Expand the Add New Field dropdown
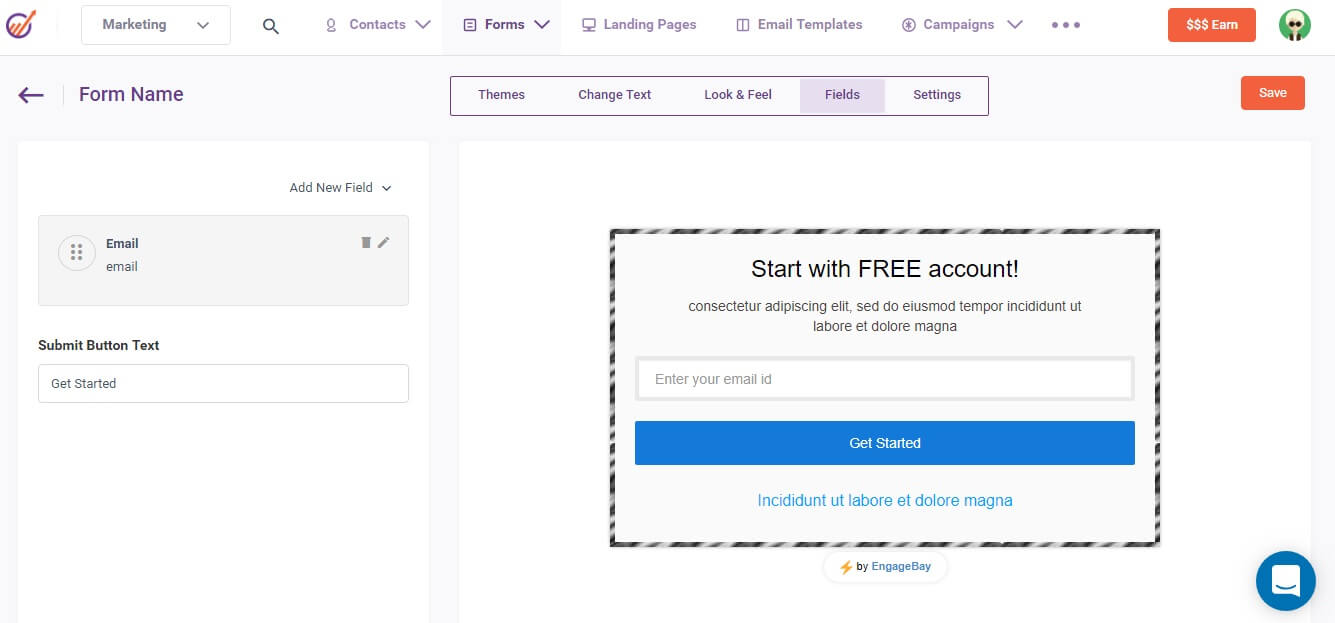The height and width of the screenshot is (623, 1335). coord(340,187)
